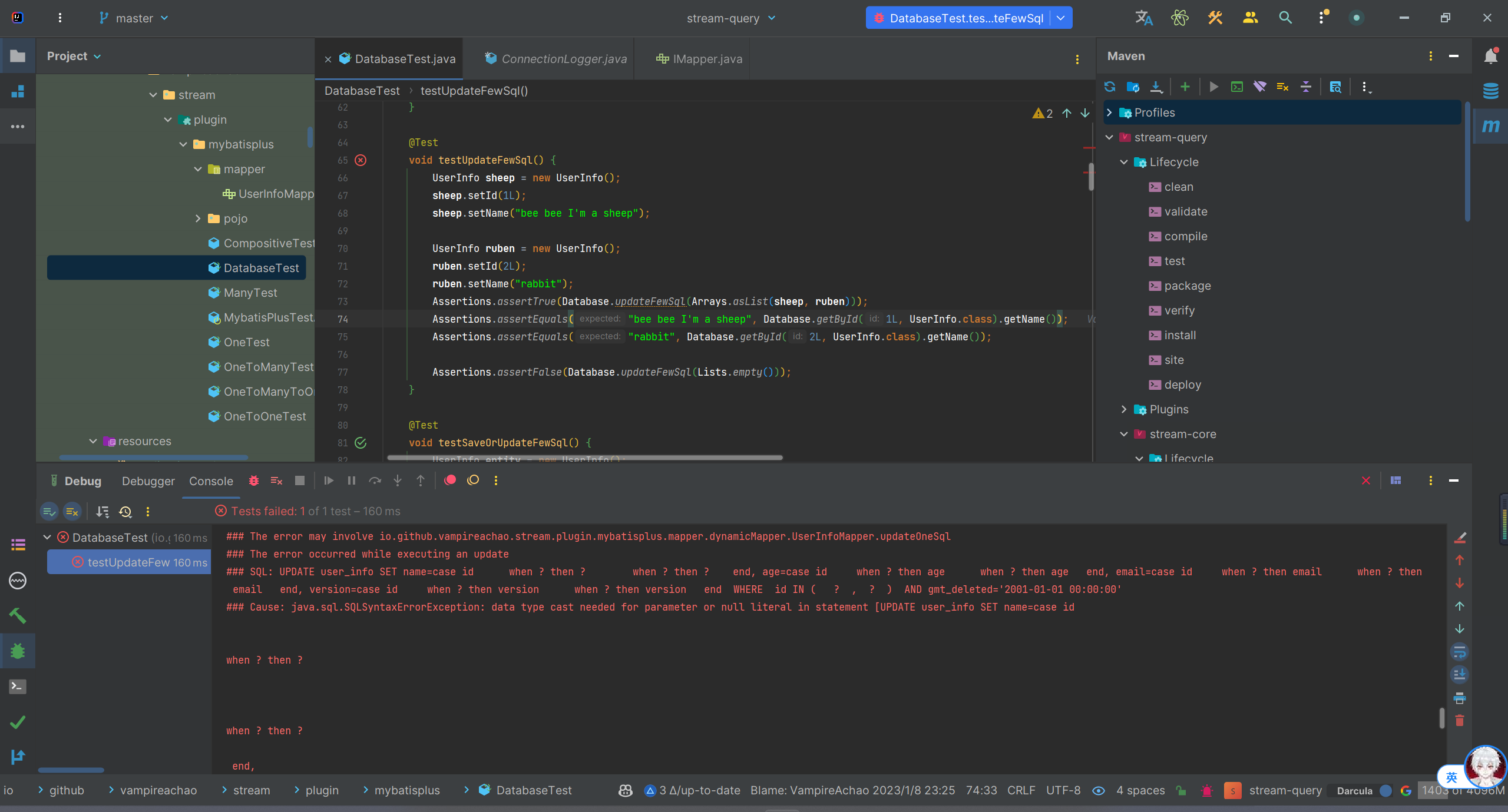Screen dimensions: 1508x812
Task: Click the Search Everywhere magnifier icon
Action: click(x=1285, y=18)
